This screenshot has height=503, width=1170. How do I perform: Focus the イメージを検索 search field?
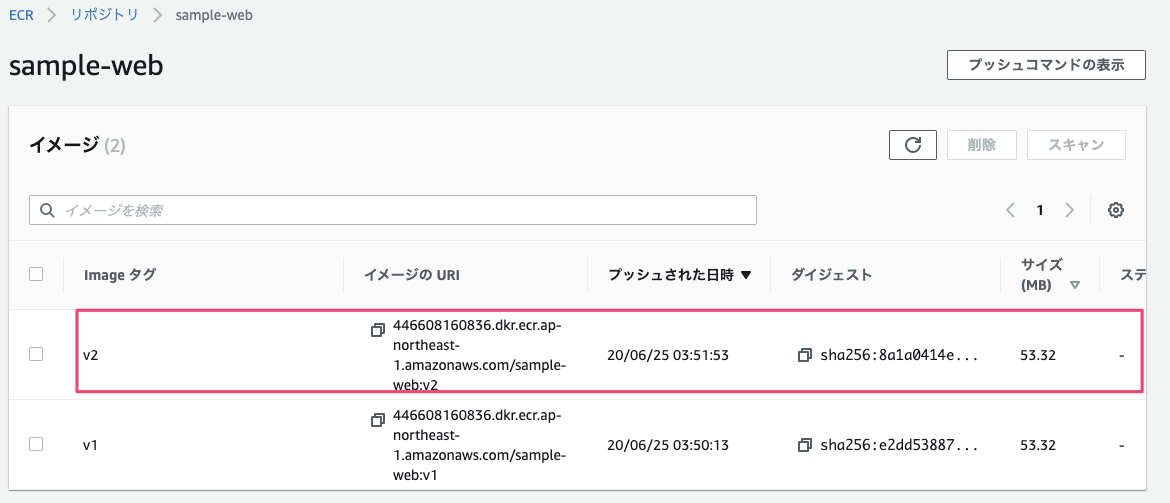click(x=400, y=210)
